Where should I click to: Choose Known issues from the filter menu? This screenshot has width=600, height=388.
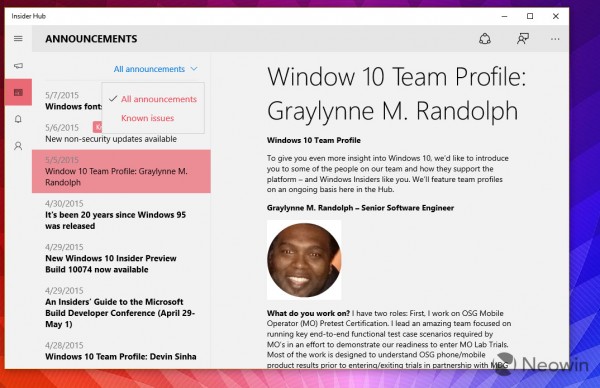148,118
